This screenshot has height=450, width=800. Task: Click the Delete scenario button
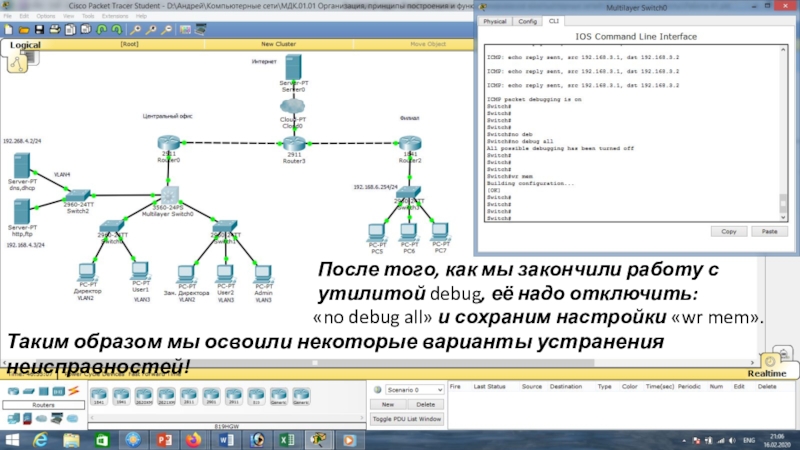point(426,405)
